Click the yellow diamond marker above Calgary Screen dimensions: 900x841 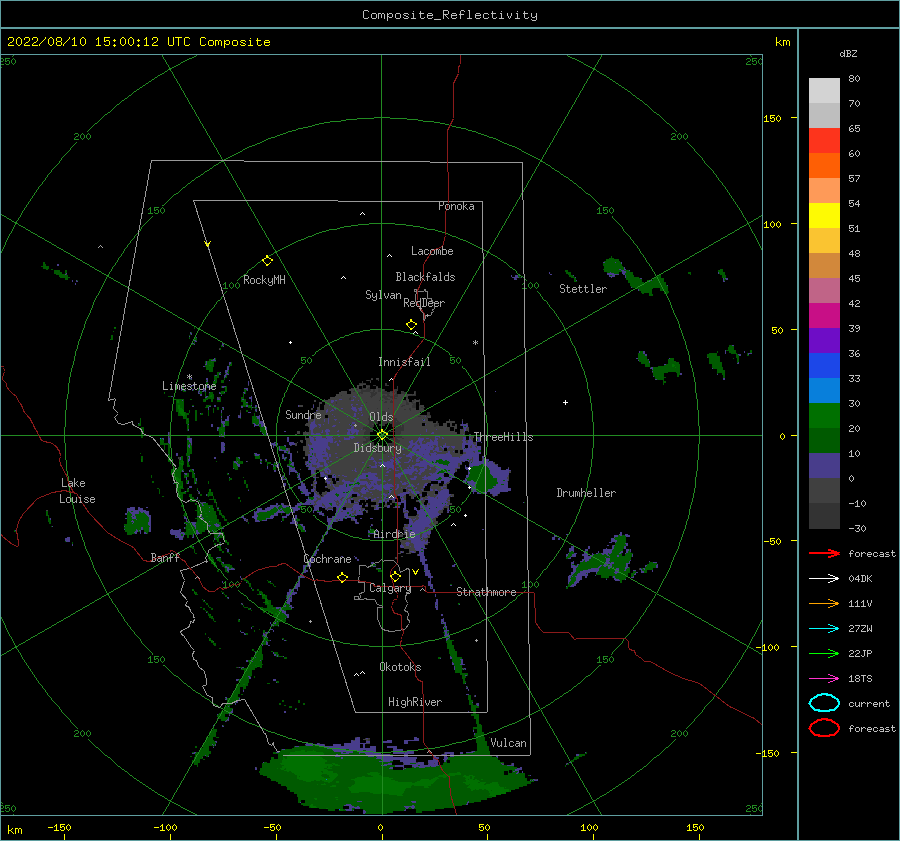tap(395, 576)
